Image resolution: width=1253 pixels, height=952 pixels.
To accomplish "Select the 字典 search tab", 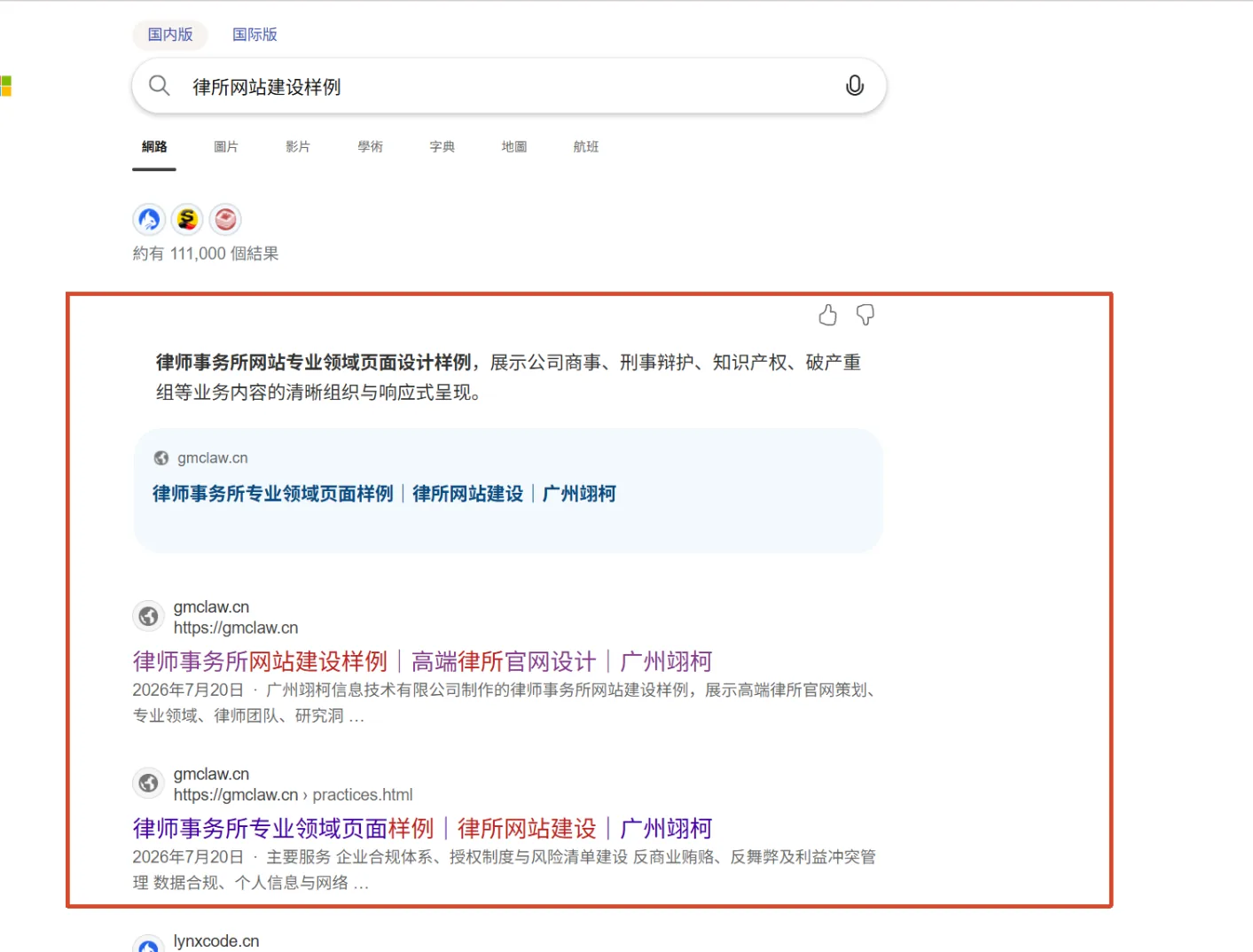I will click(x=442, y=146).
